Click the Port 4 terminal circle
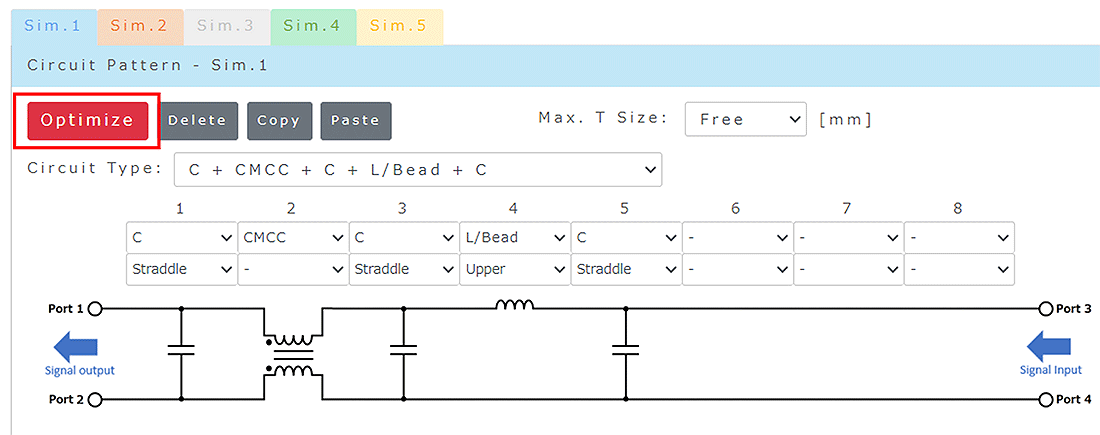The width and height of the screenshot is (1100, 435). tap(1046, 400)
